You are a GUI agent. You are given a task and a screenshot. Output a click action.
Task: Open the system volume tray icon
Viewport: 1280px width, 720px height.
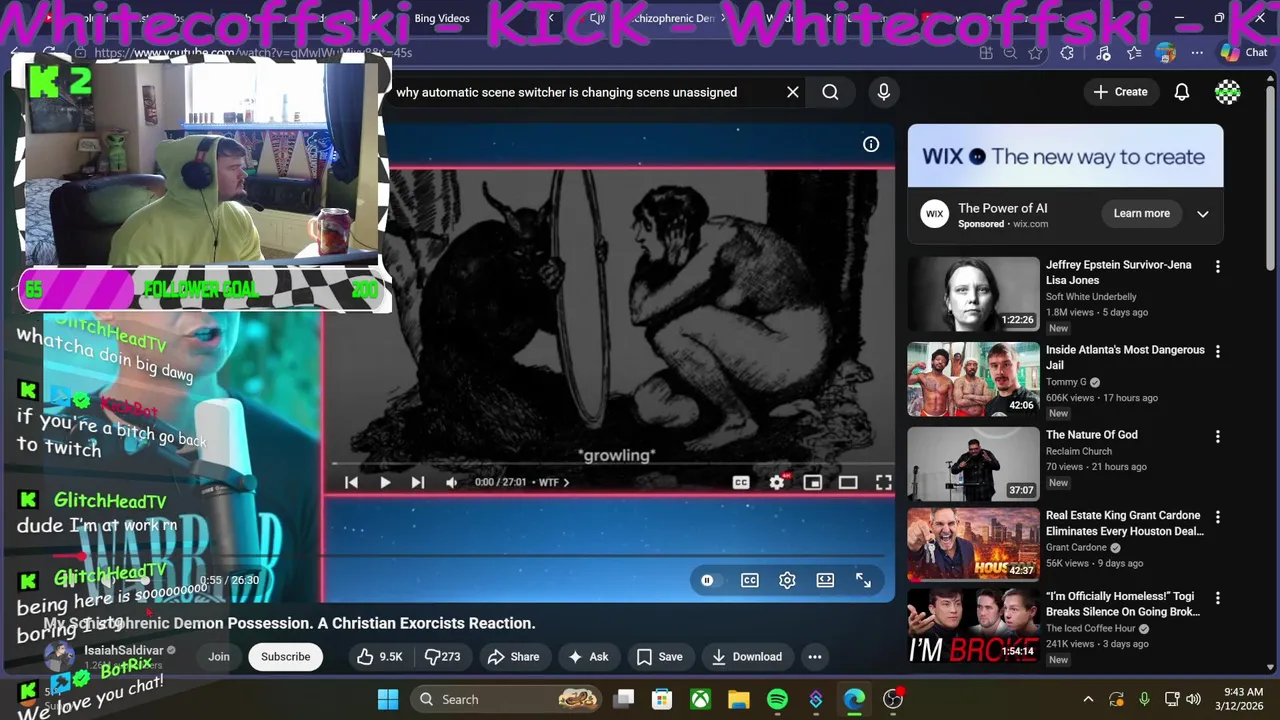coord(1193,699)
